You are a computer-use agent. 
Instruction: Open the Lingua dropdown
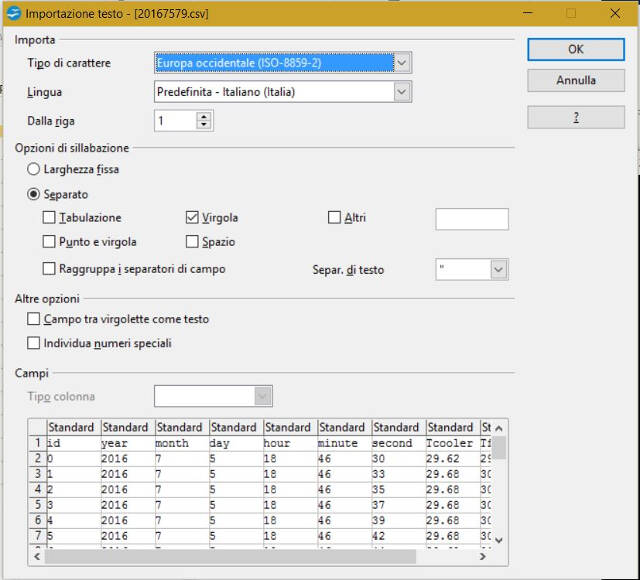click(402, 92)
